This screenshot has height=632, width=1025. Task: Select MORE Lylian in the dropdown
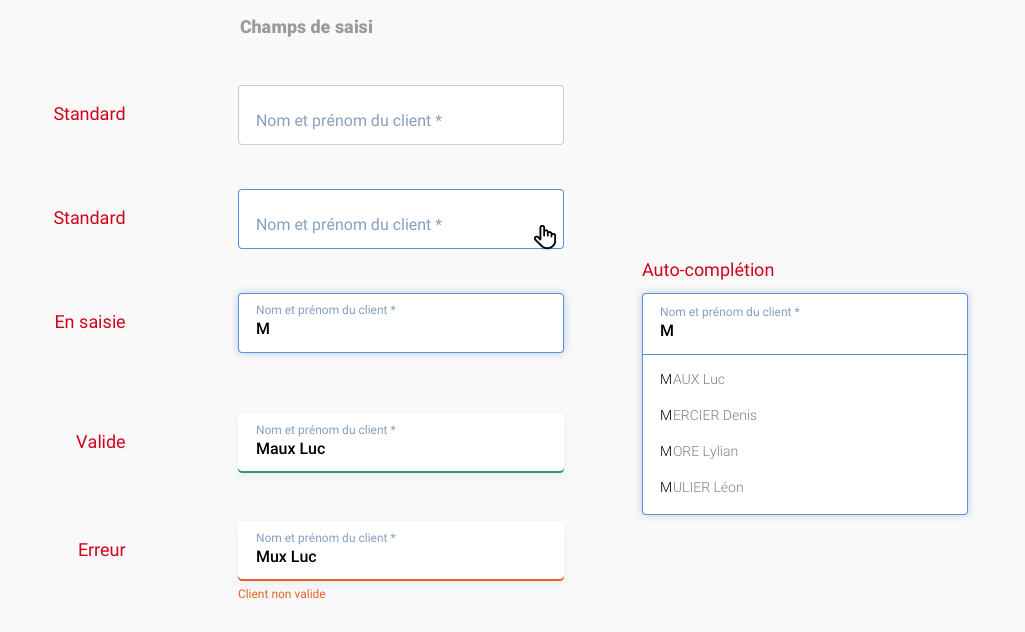[698, 451]
